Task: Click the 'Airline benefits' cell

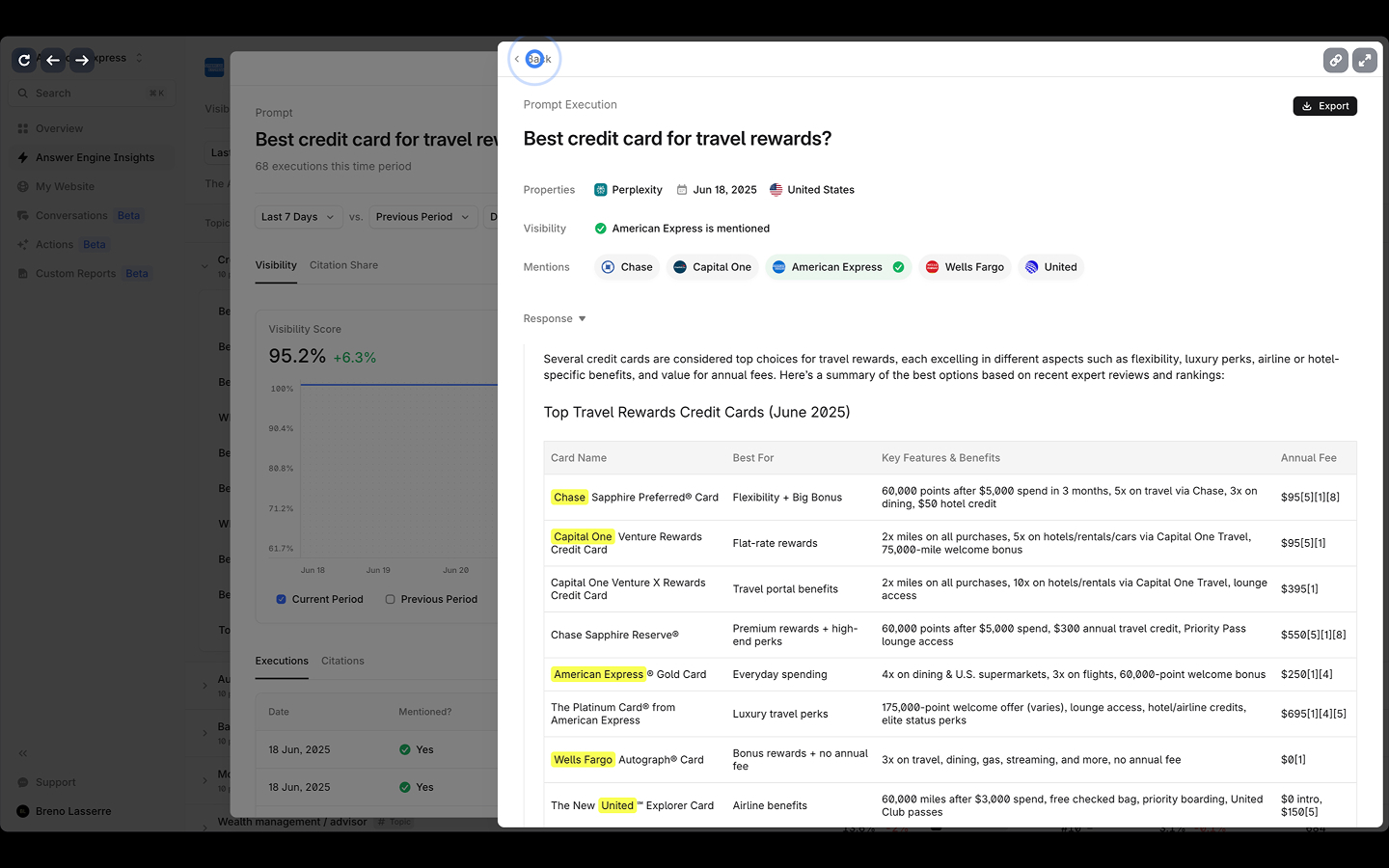Action: pyautogui.click(x=770, y=805)
